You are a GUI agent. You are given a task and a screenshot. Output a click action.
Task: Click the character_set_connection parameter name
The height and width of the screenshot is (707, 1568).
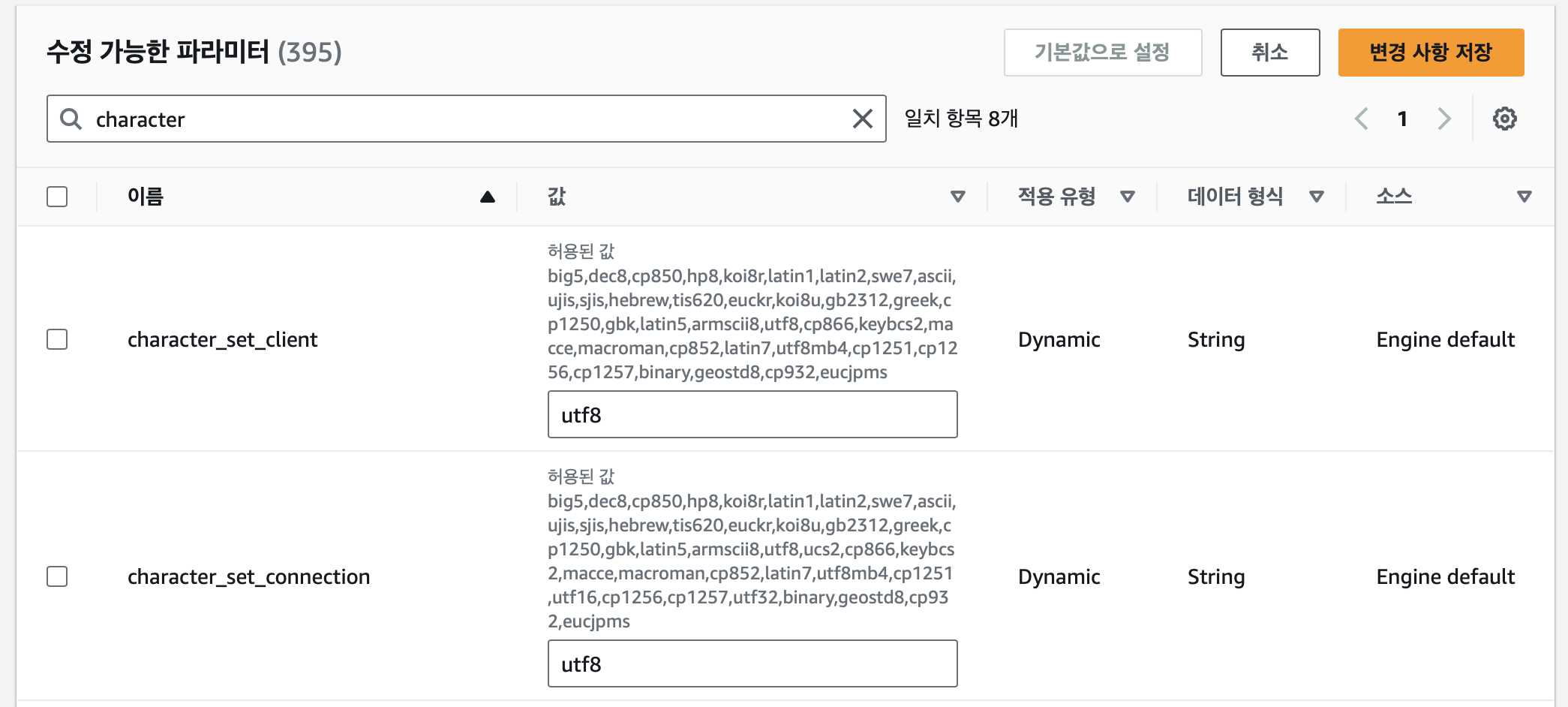(x=249, y=576)
